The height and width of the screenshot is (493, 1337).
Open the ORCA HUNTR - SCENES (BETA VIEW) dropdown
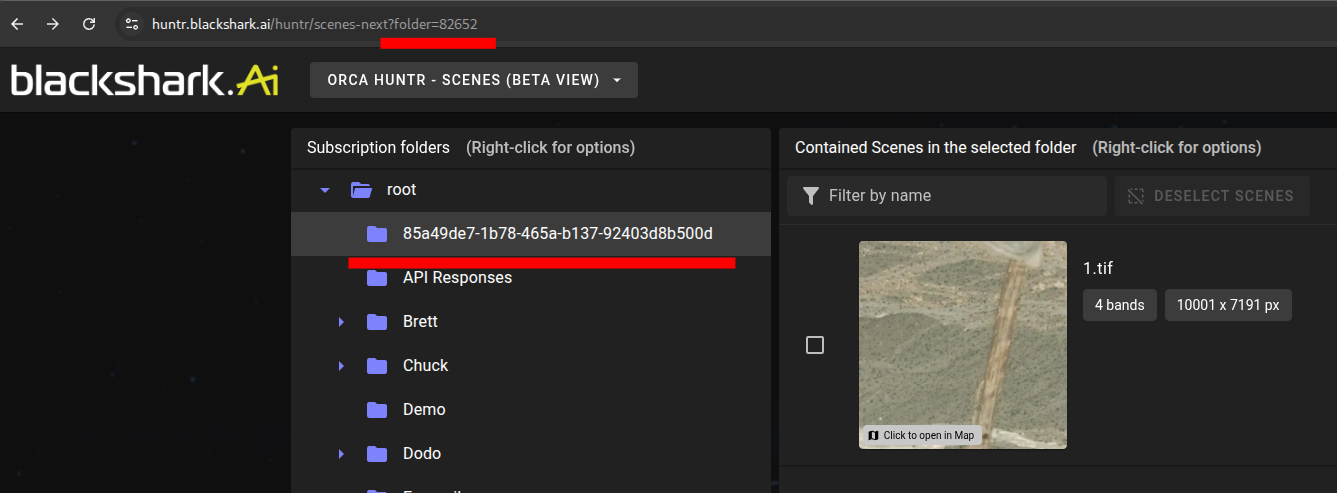click(x=474, y=80)
